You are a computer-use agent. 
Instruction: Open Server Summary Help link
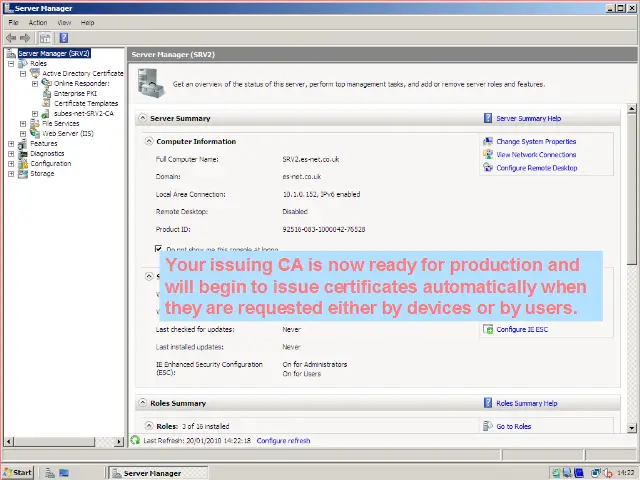(x=529, y=118)
